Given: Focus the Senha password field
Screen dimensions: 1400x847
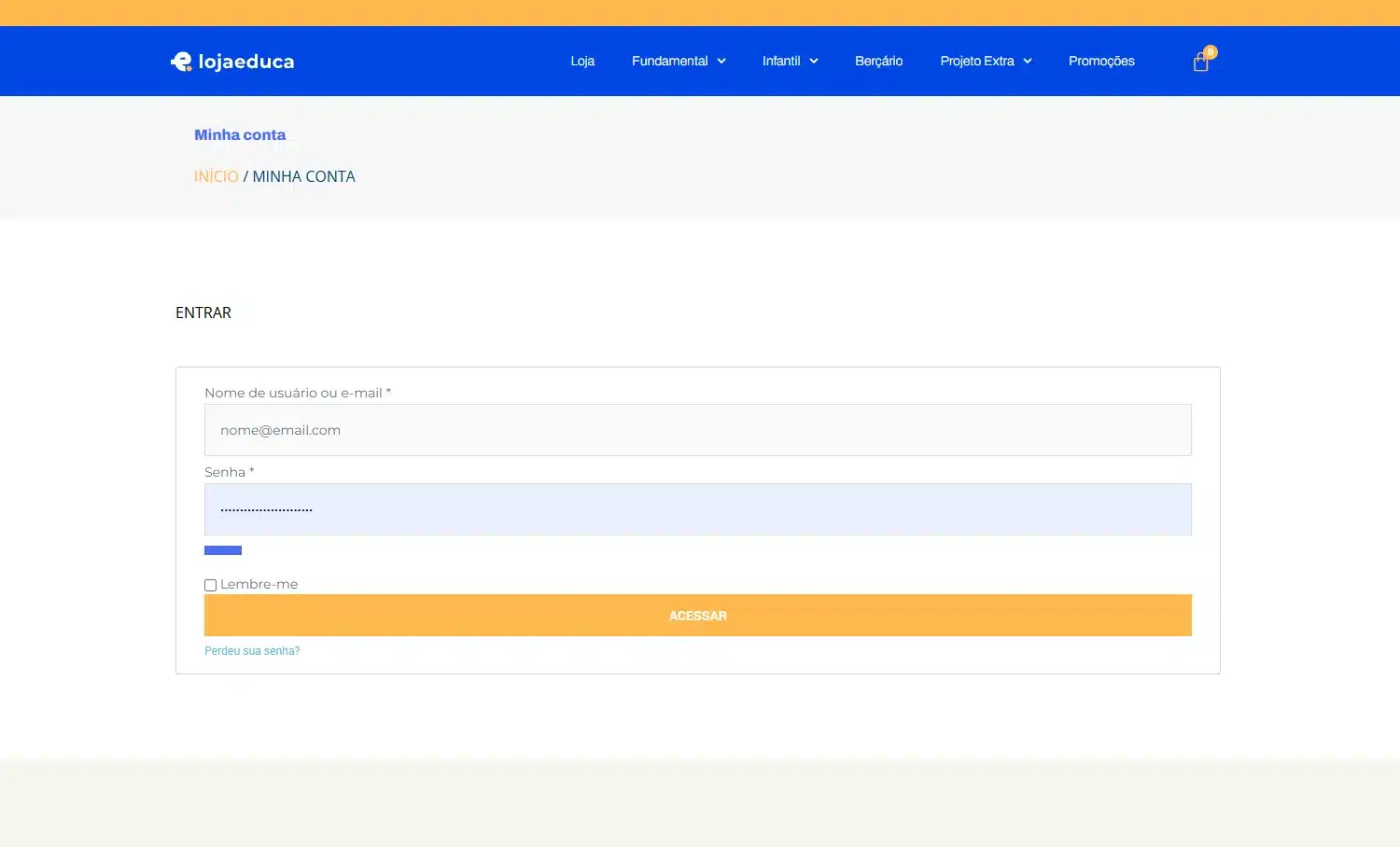Looking at the screenshot, I should tap(698, 509).
